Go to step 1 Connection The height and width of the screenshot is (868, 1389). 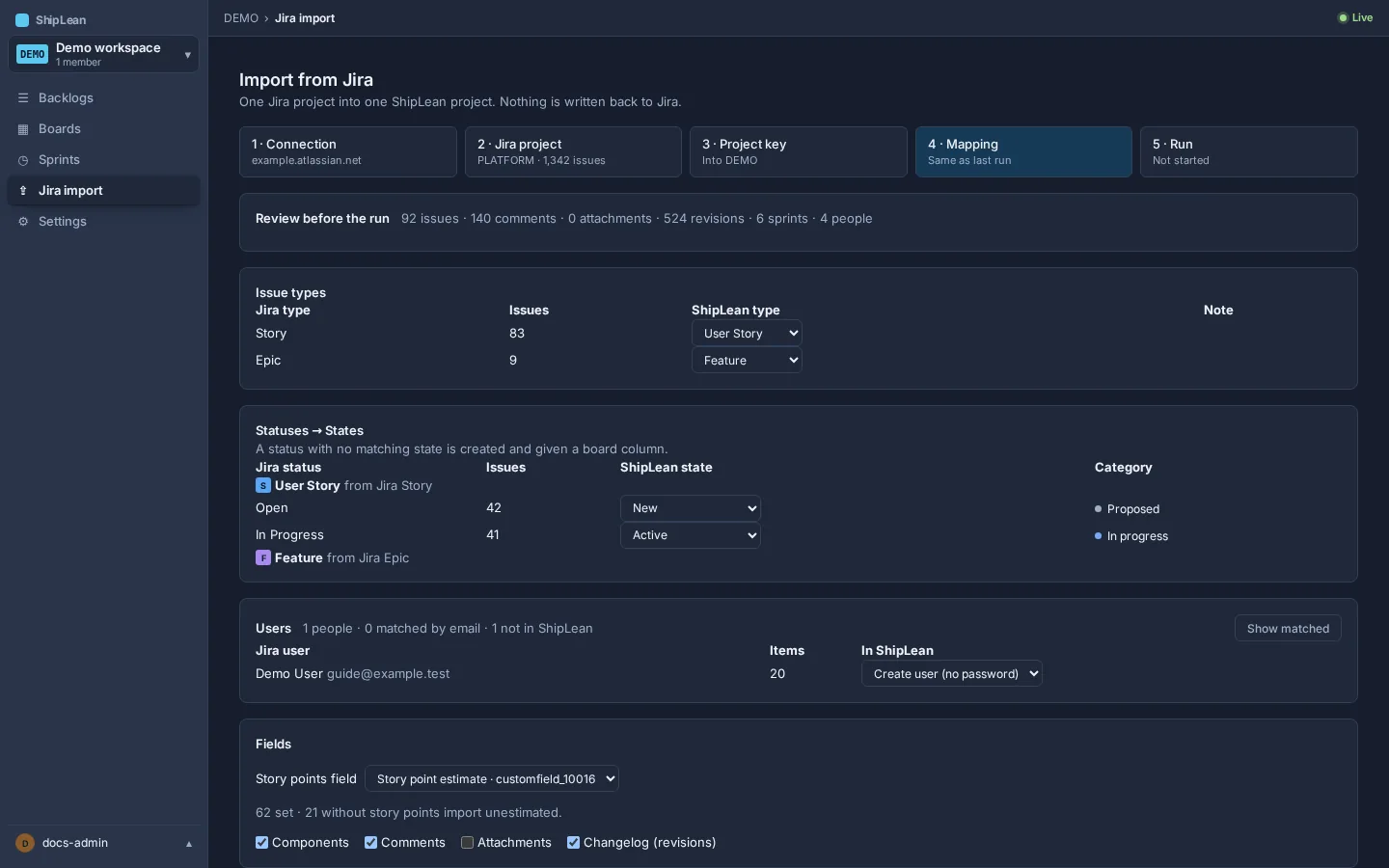pos(348,152)
